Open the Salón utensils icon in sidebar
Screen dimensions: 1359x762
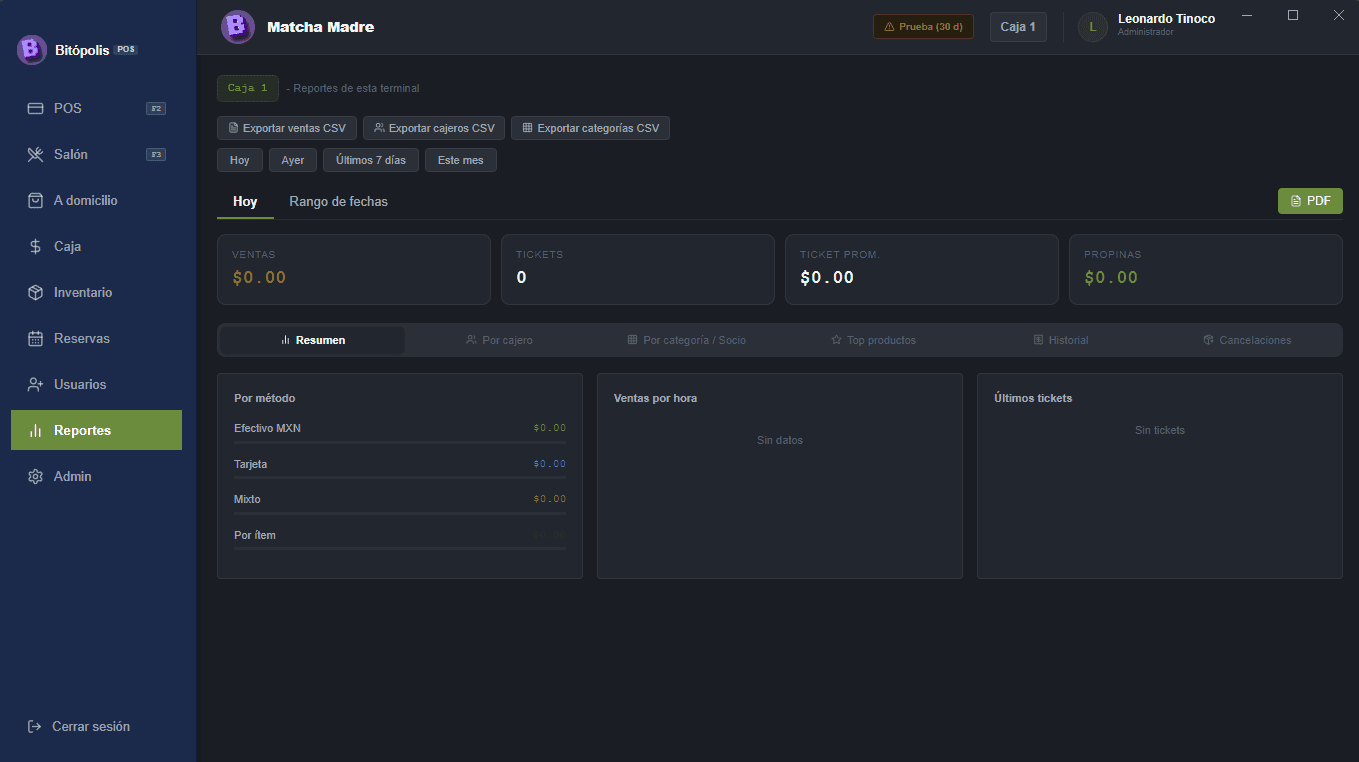[35, 154]
